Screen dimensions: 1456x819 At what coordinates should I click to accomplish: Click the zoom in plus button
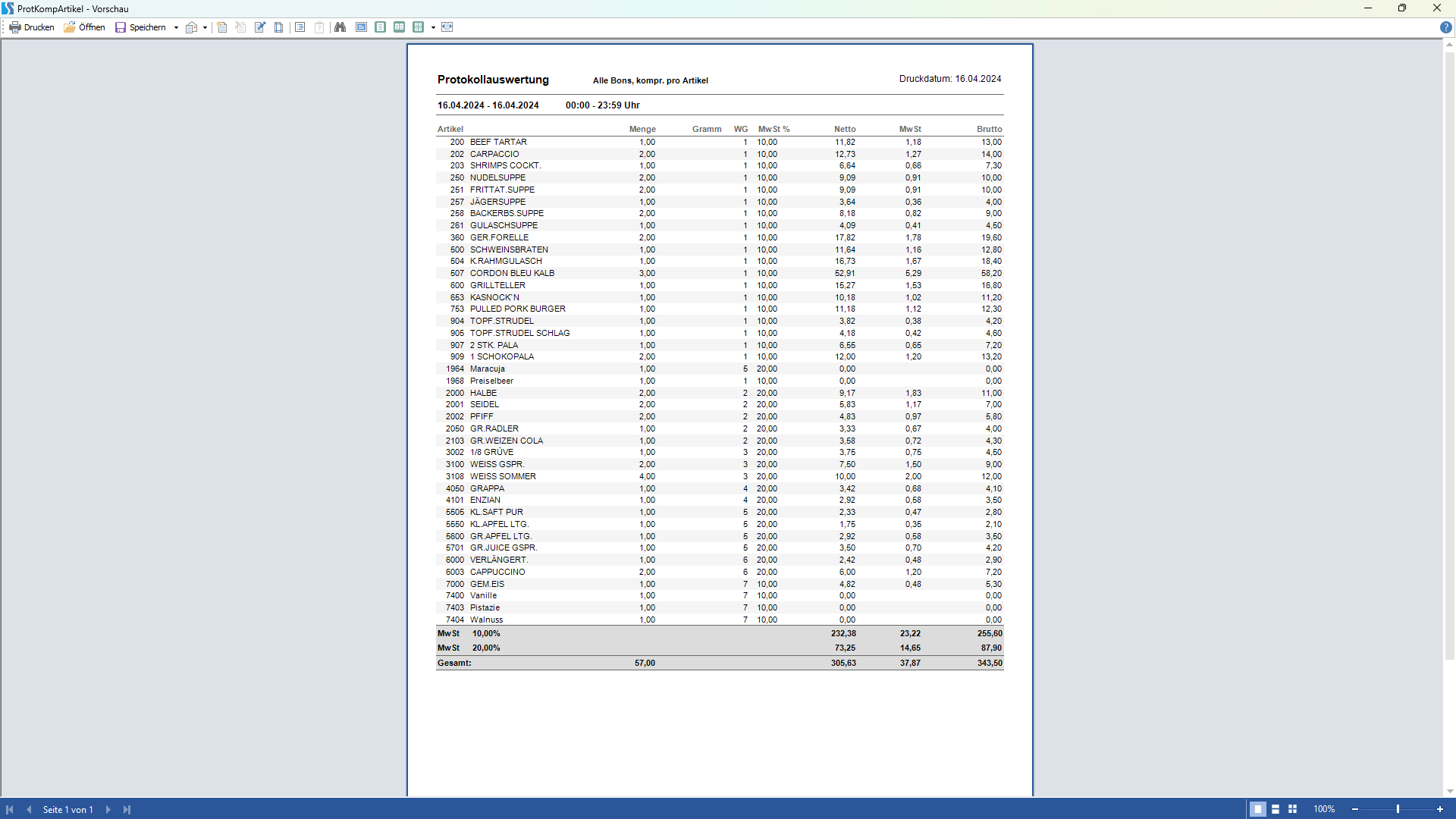pos(1440,809)
